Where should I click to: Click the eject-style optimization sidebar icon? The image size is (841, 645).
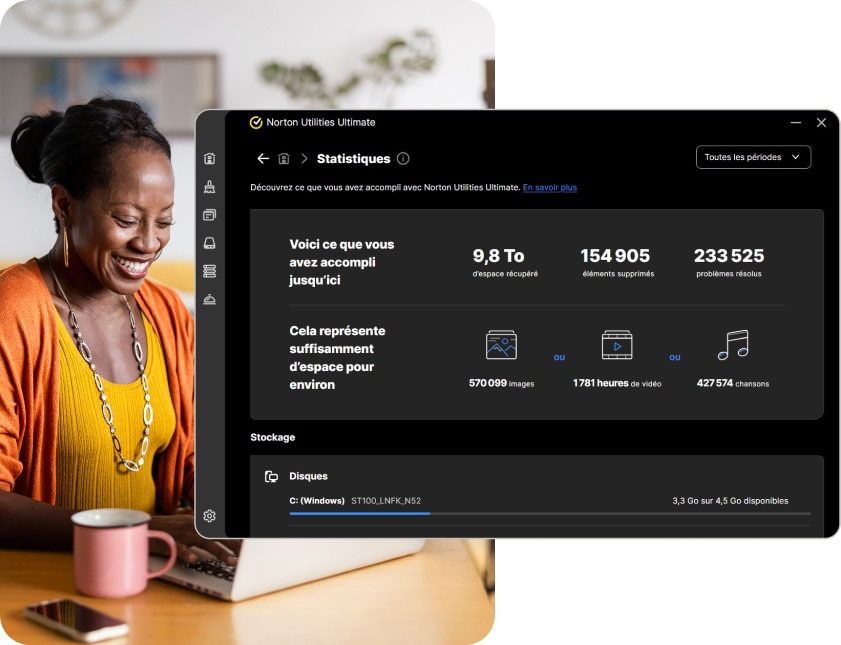click(209, 298)
